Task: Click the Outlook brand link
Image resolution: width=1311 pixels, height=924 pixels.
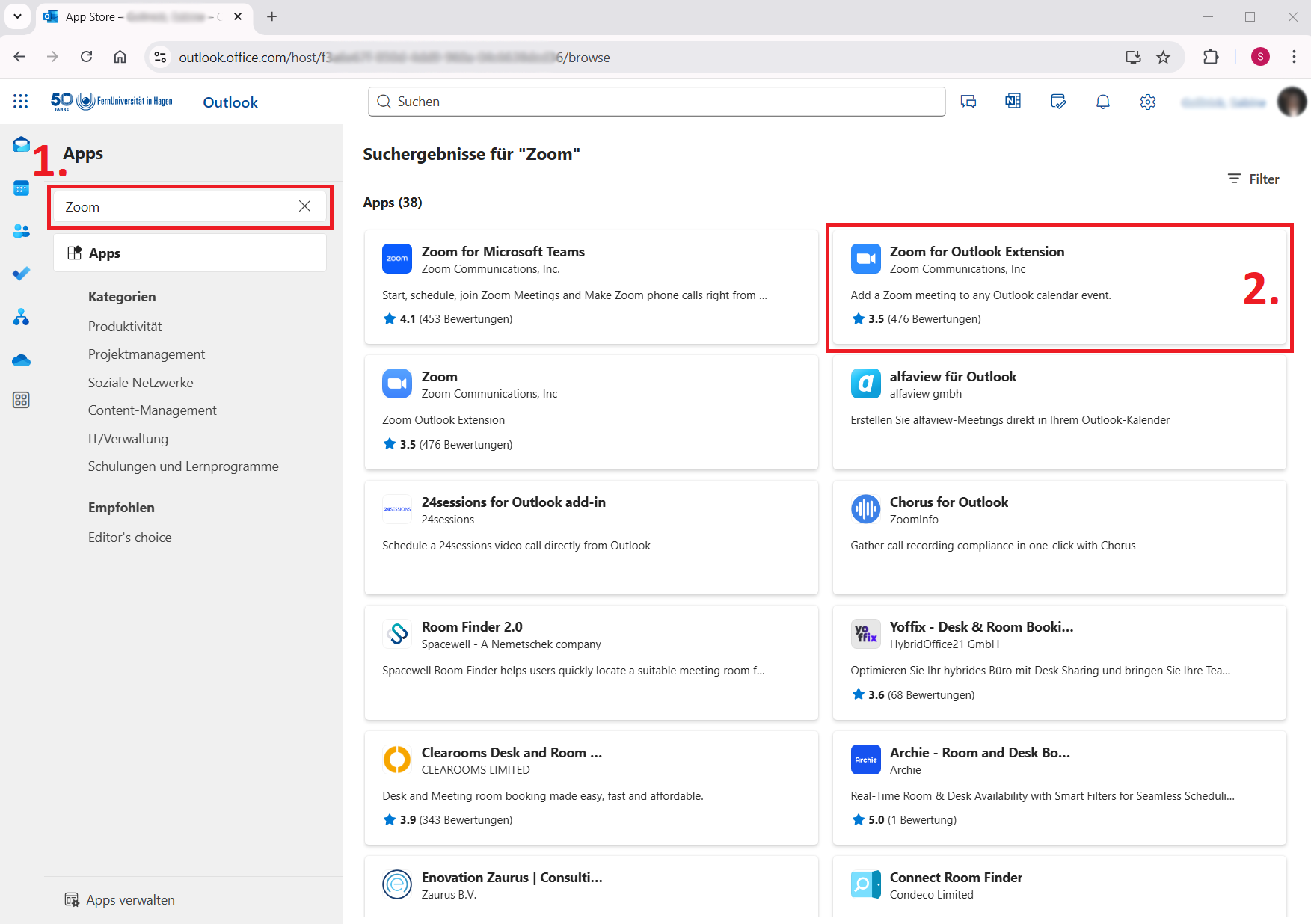Action: pyautogui.click(x=230, y=102)
